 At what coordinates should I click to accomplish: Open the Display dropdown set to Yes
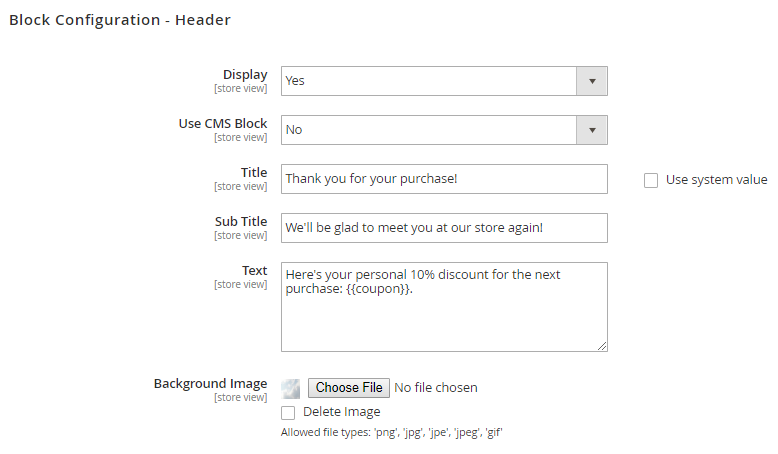pyautogui.click(x=444, y=81)
